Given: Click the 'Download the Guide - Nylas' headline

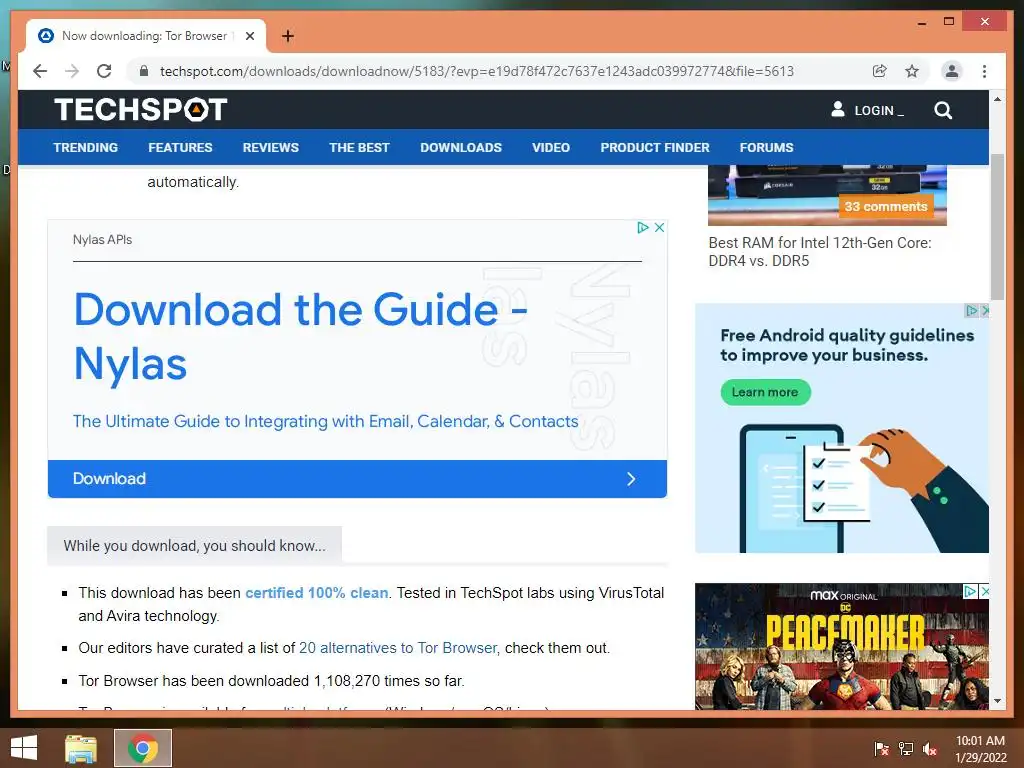Looking at the screenshot, I should click(300, 336).
